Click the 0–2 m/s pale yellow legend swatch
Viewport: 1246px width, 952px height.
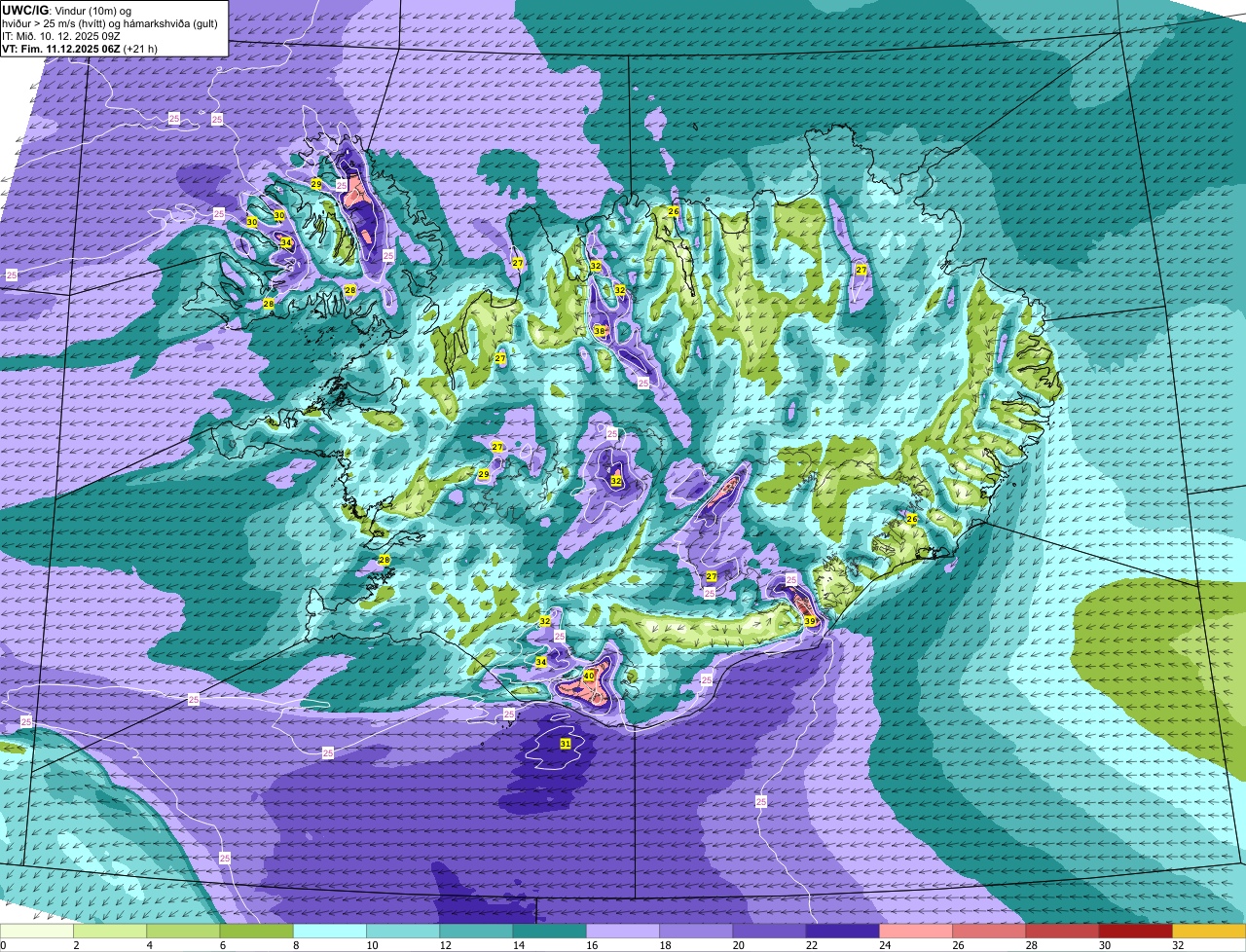(x=37, y=931)
